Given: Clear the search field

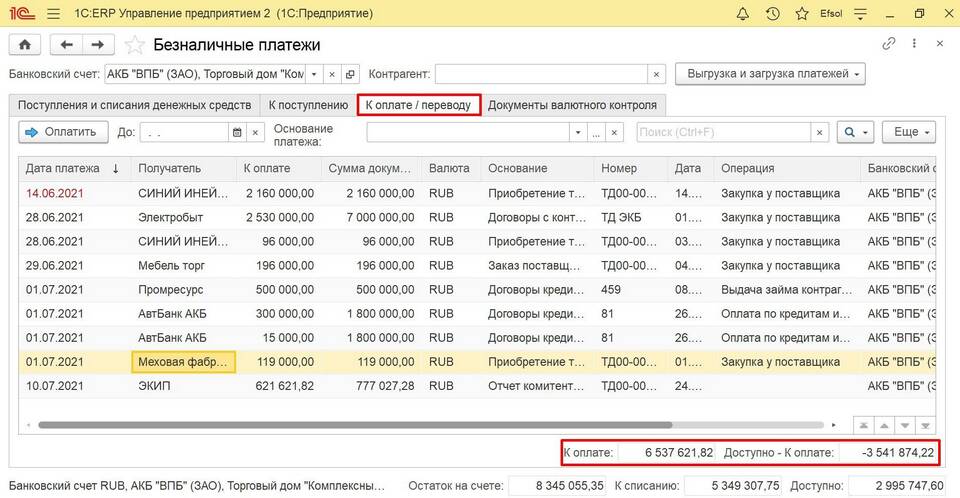Looking at the screenshot, I should (x=819, y=132).
